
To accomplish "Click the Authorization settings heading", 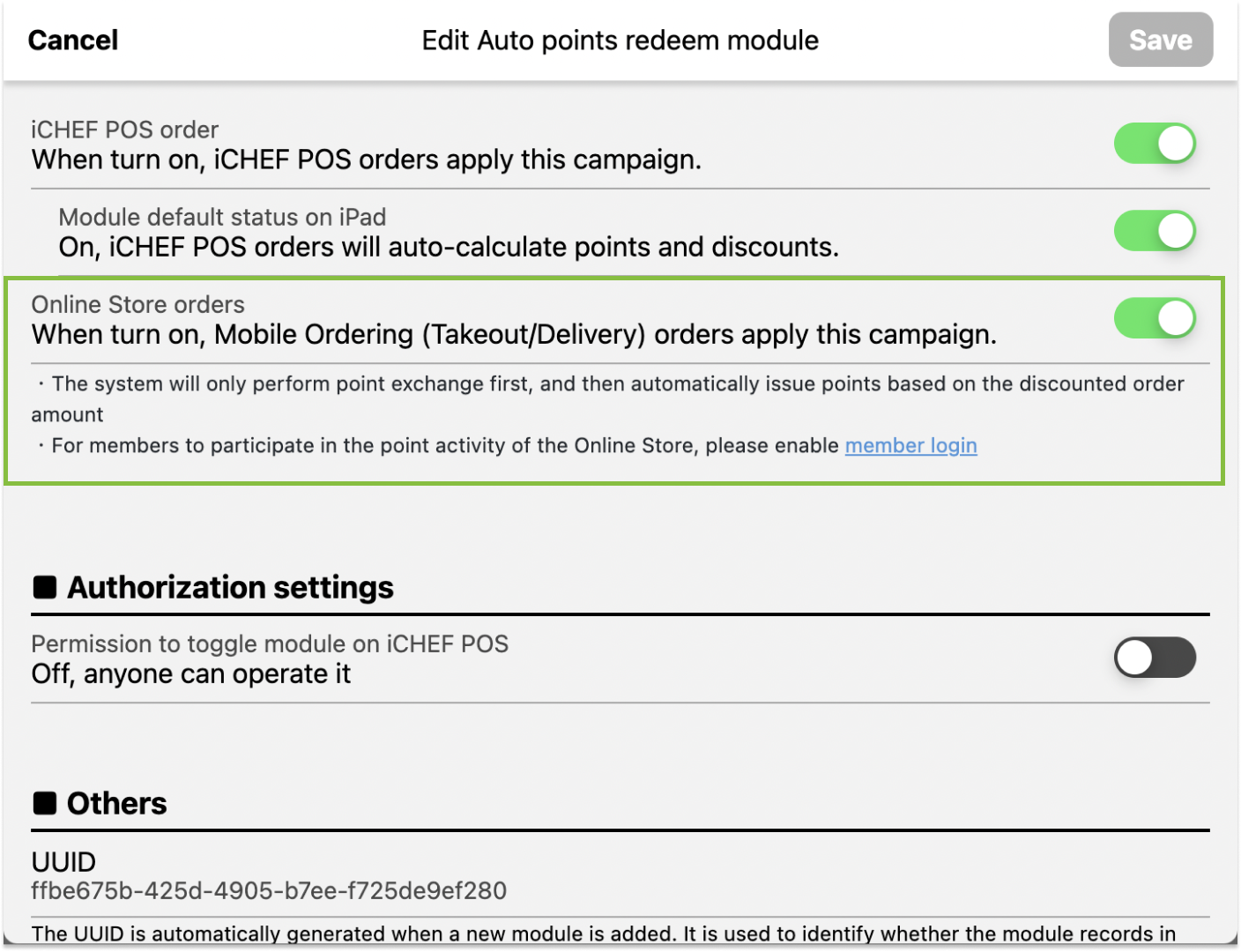I will (230, 587).
